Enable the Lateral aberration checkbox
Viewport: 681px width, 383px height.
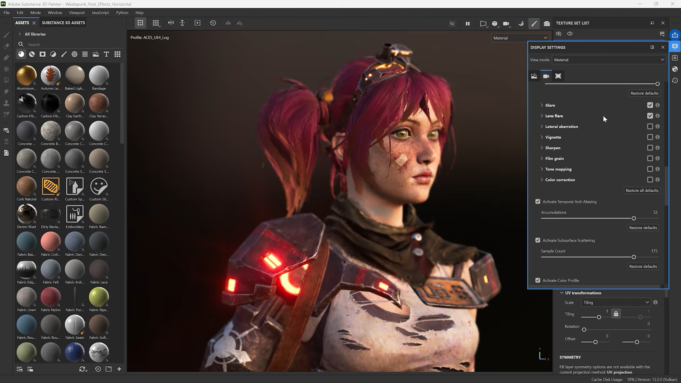point(650,126)
